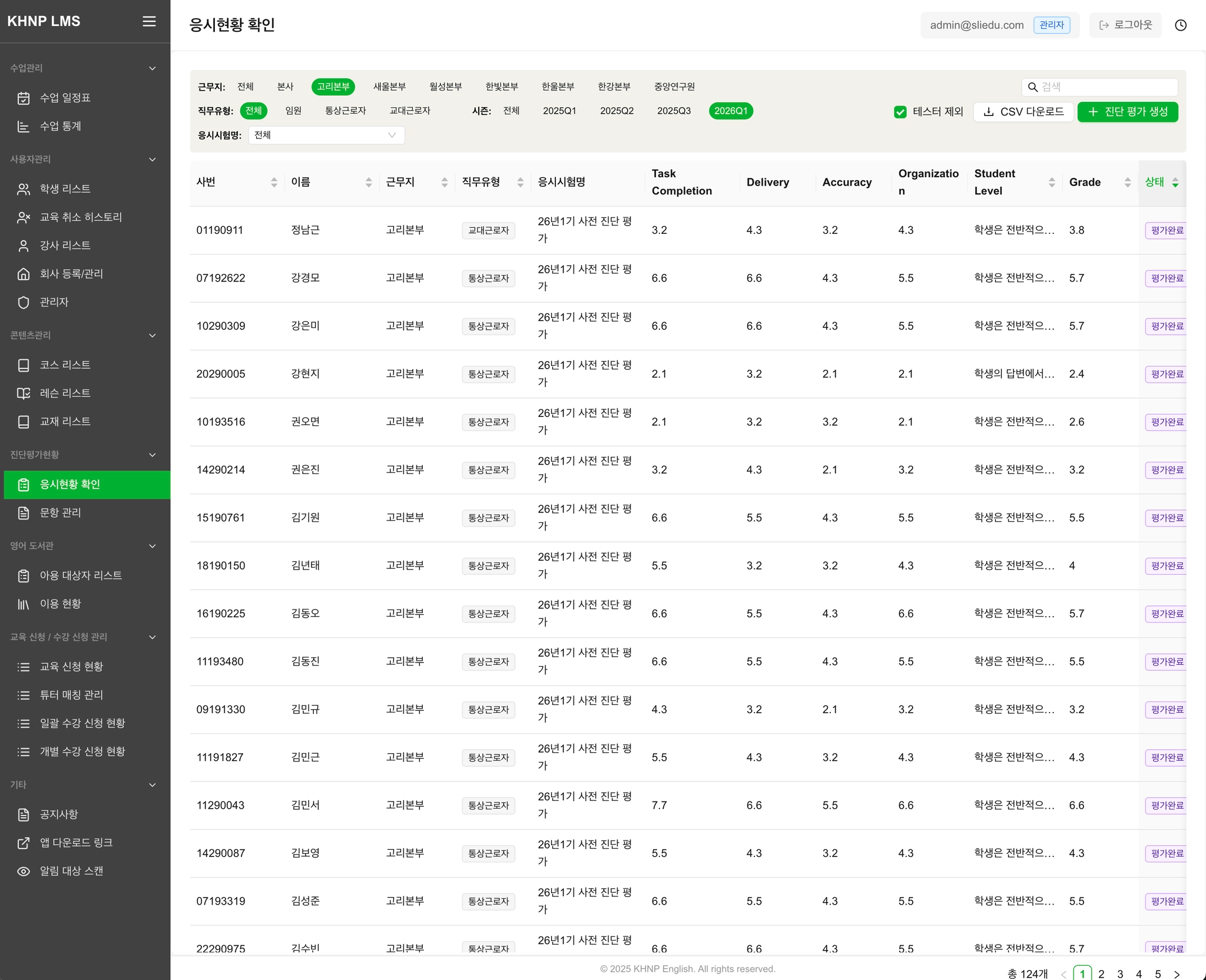Select 교대근로자 job type filter
This screenshot has height=980, width=1206.
point(410,111)
